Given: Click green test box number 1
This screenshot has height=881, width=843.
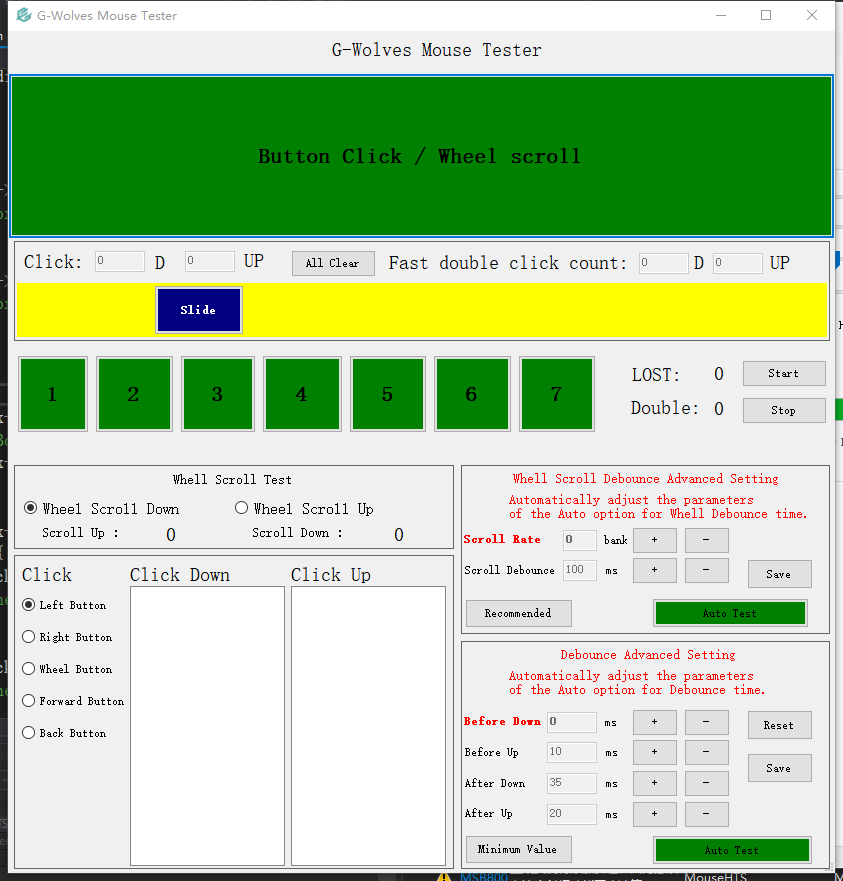Looking at the screenshot, I should click(x=53, y=394).
